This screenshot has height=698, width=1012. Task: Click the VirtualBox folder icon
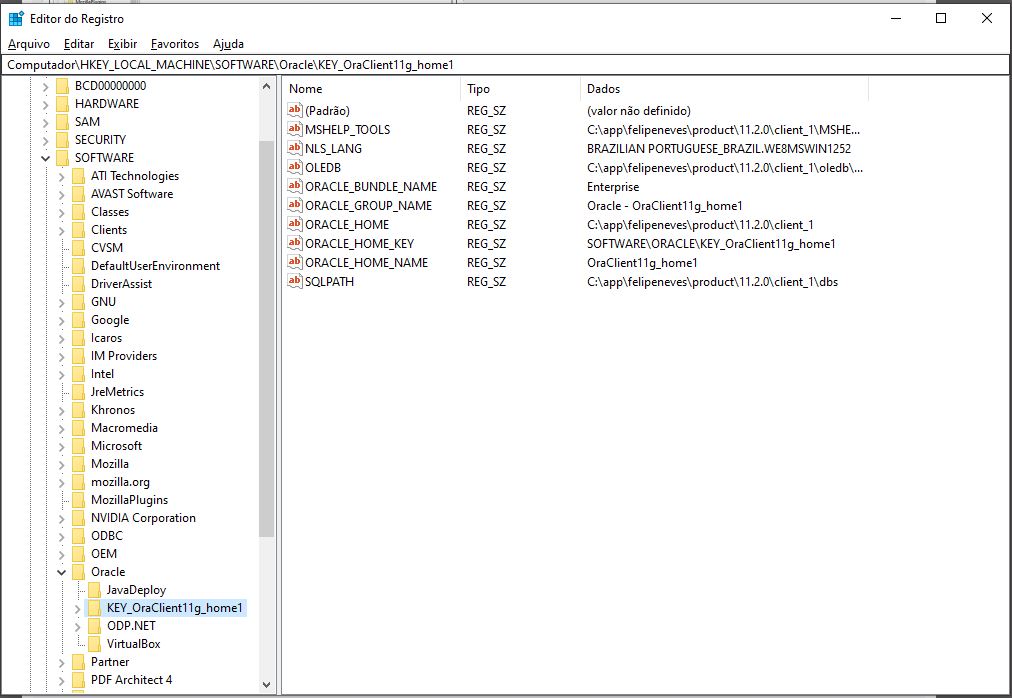pyautogui.click(x=94, y=644)
